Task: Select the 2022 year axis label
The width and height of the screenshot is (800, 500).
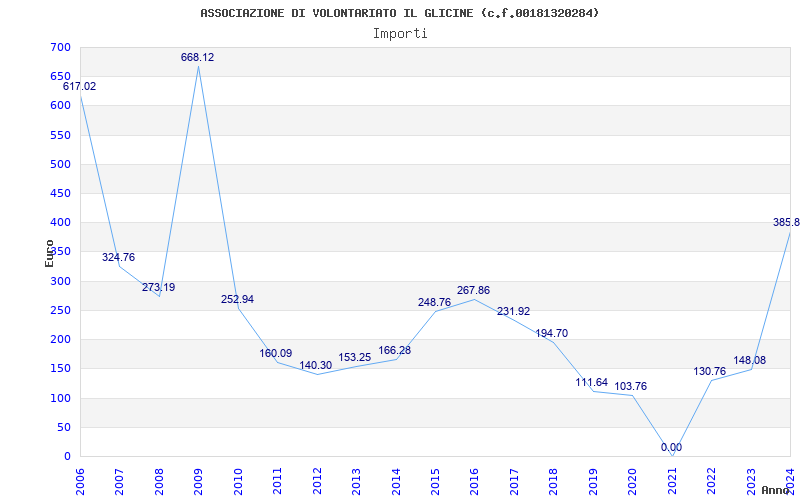Action: coord(711,481)
